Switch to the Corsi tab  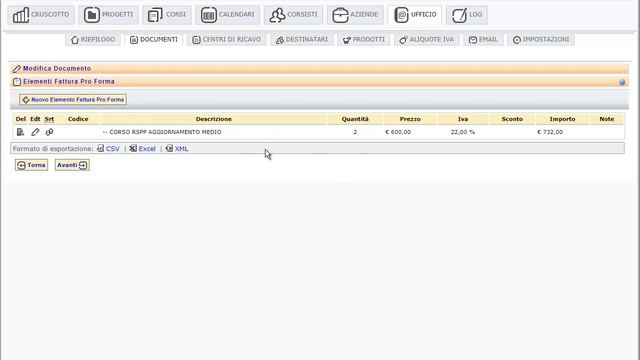167,15
